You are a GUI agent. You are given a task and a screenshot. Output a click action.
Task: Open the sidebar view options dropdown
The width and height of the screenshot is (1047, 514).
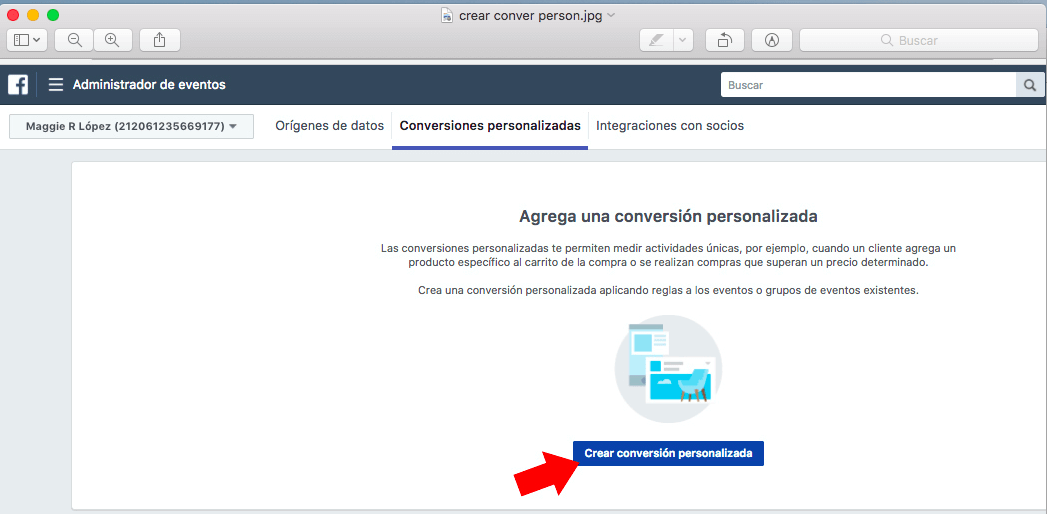click(27, 40)
